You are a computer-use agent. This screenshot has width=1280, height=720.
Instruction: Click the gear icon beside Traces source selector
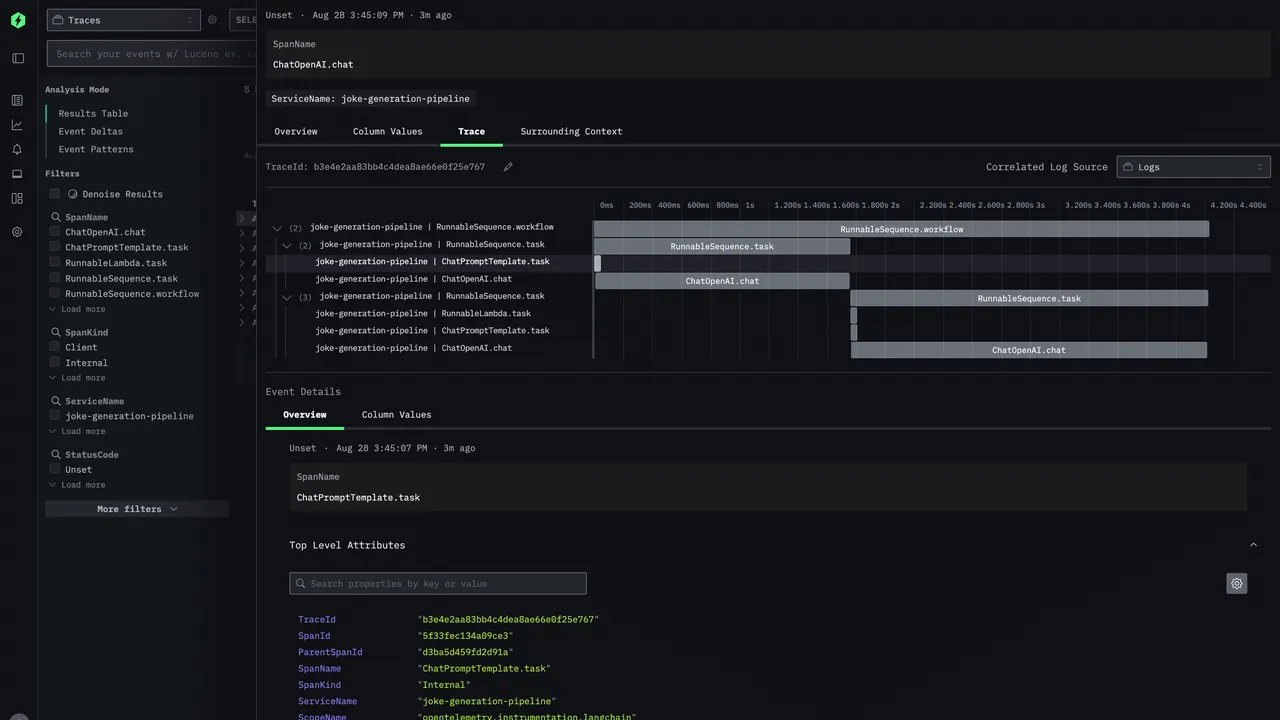pos(212,20)
